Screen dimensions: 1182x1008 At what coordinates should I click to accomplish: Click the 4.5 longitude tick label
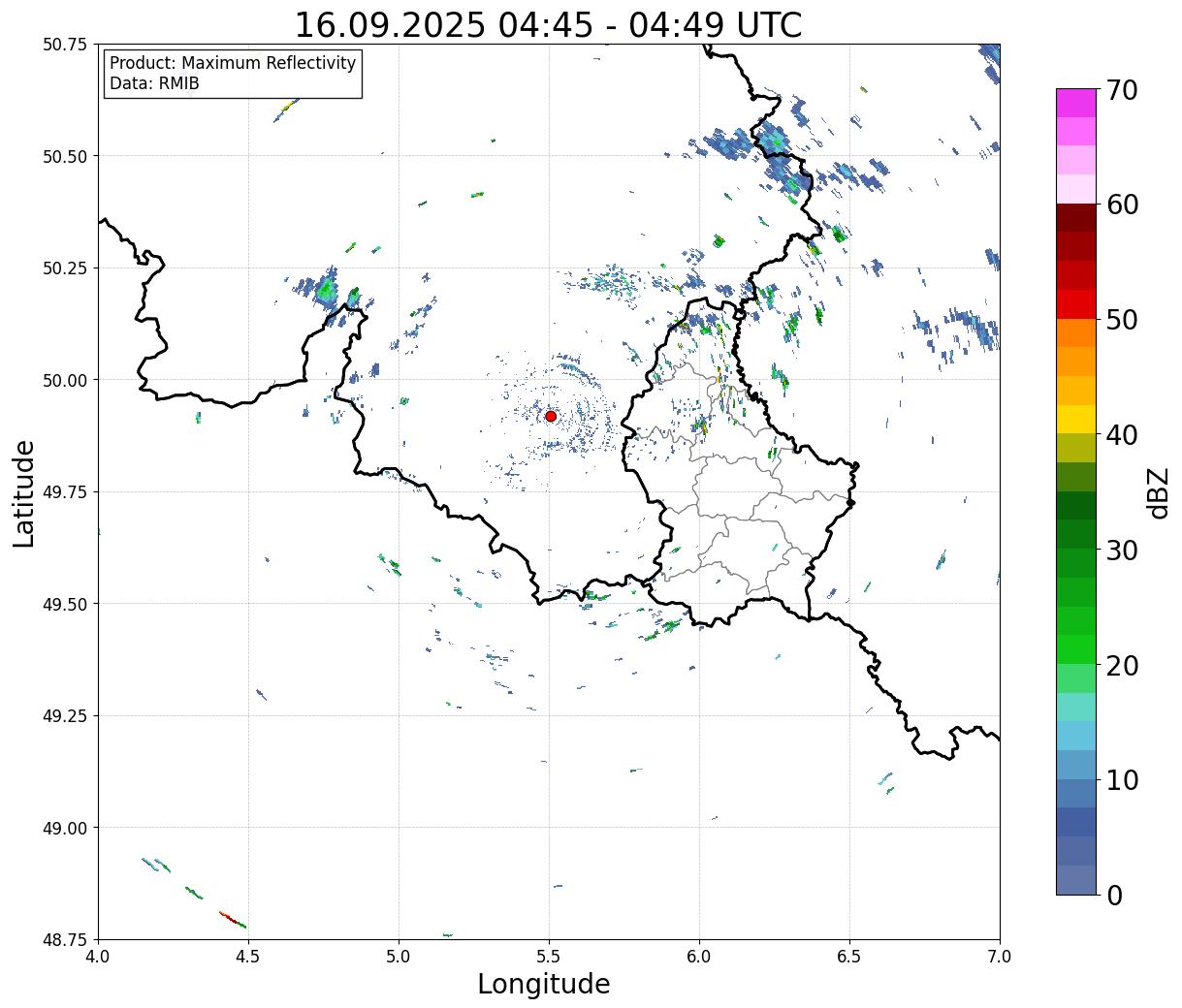[248, 957]
